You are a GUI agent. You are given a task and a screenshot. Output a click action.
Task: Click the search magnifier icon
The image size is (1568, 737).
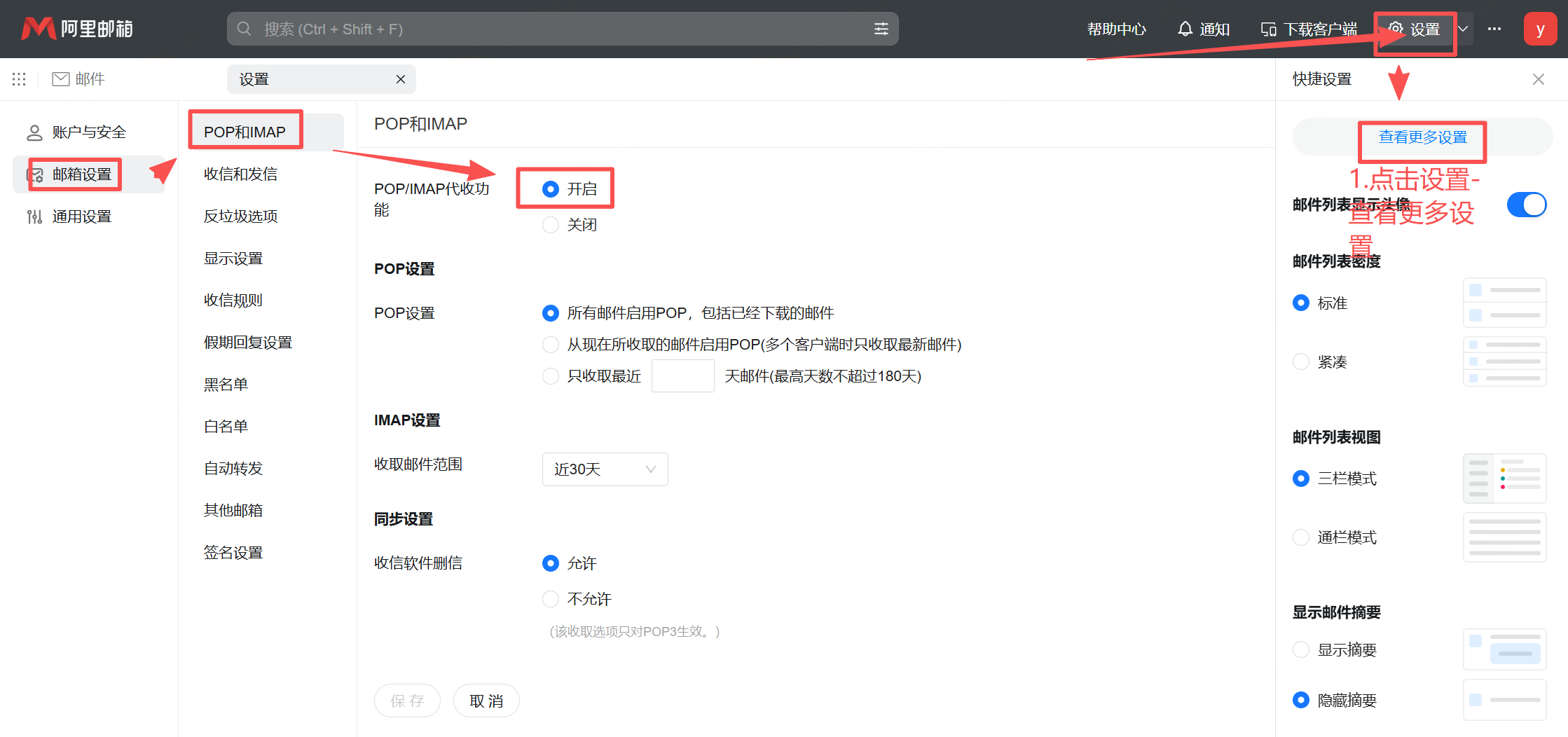pyautogui.click(x=244, y=29)
